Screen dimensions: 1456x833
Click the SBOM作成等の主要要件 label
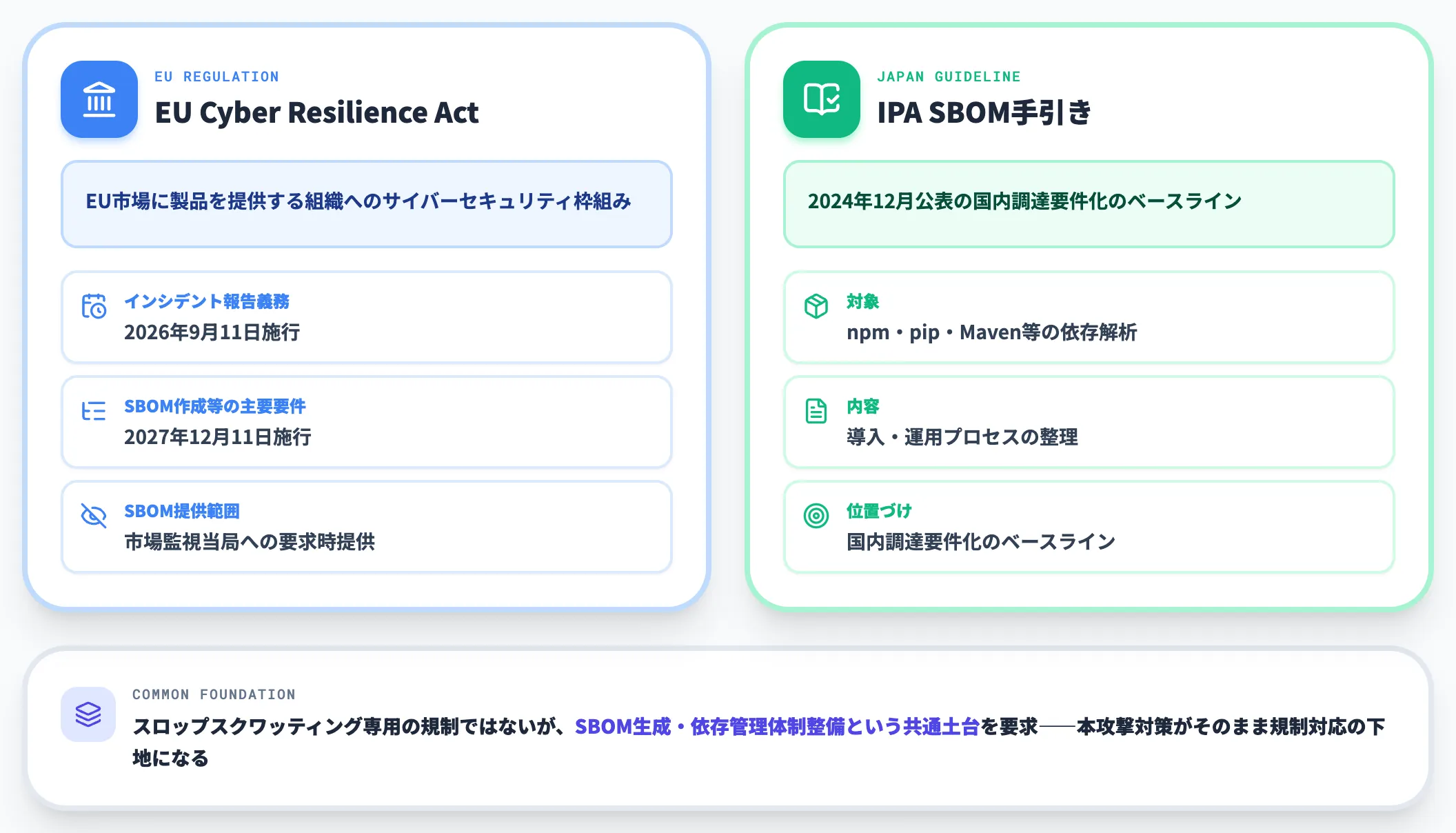tap(215, 406)
